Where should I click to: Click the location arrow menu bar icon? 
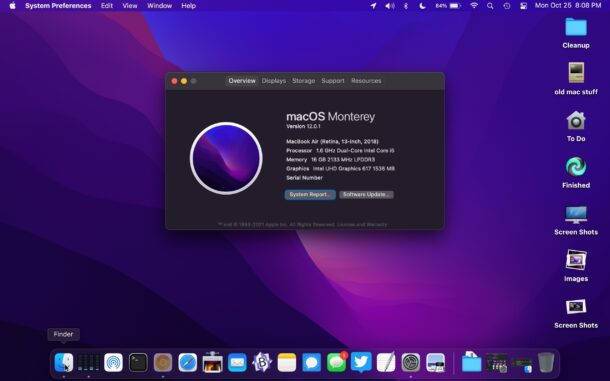(x=373, y=6)
